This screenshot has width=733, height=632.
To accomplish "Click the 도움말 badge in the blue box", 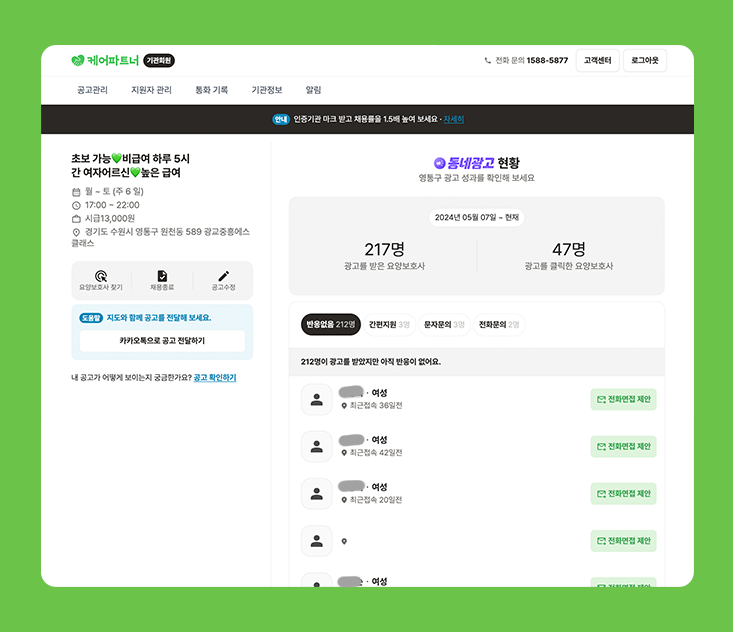I will (x=91, y=318).
